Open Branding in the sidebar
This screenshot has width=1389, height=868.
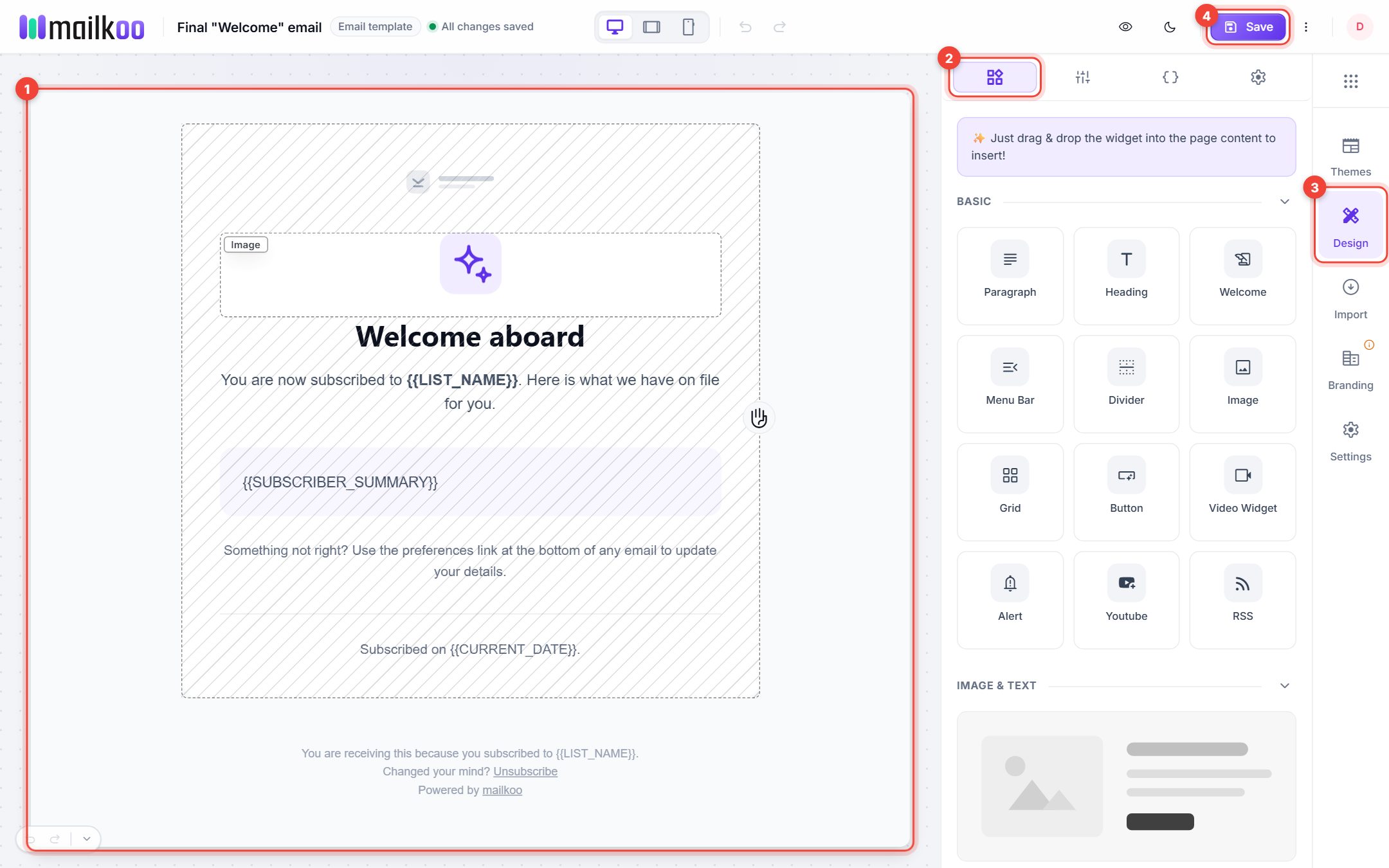pyautogui.click(x=1350, y=370)
